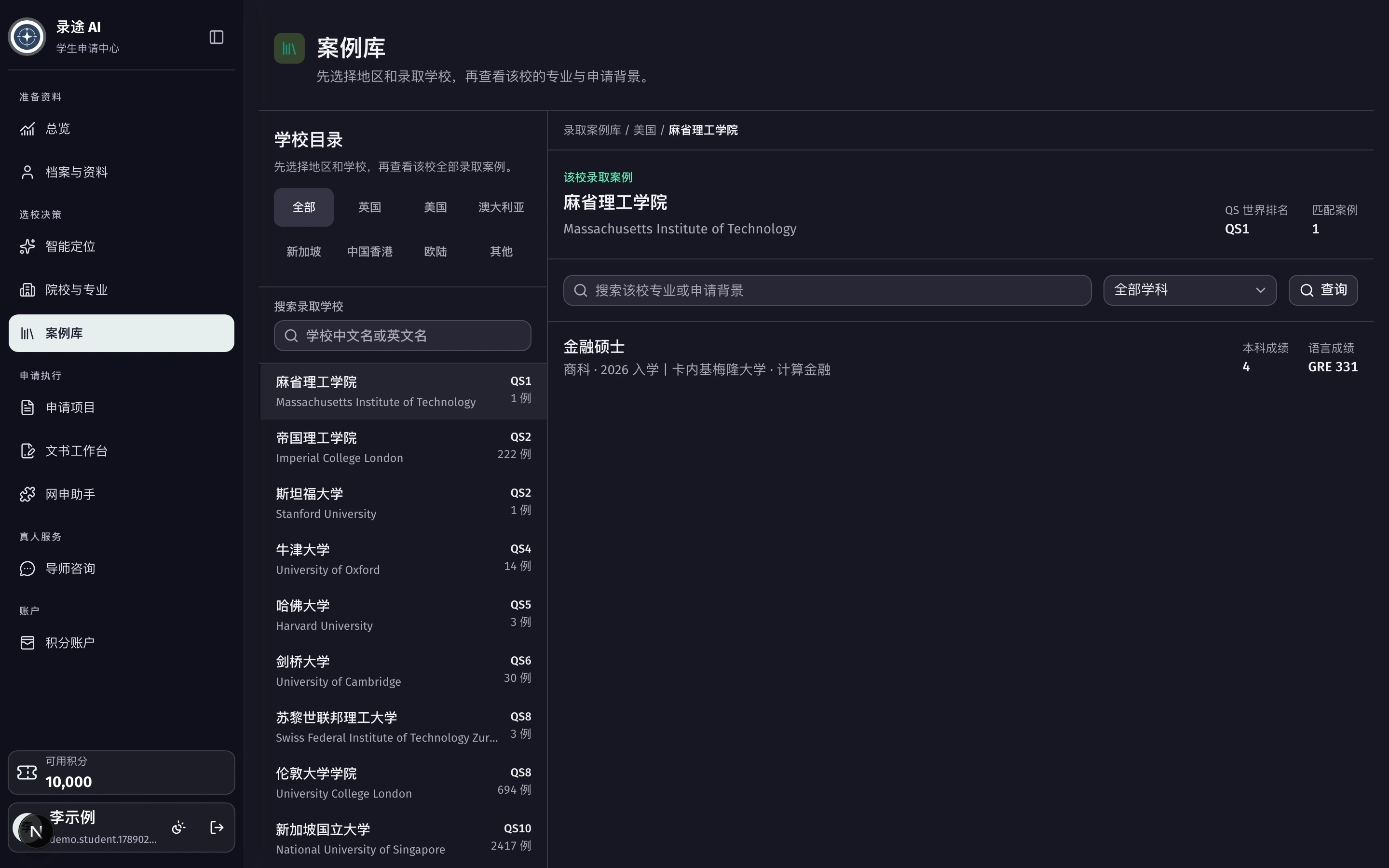1389x868 pixels.
Task: Click the logout icon
Action: tap(217, 828)
